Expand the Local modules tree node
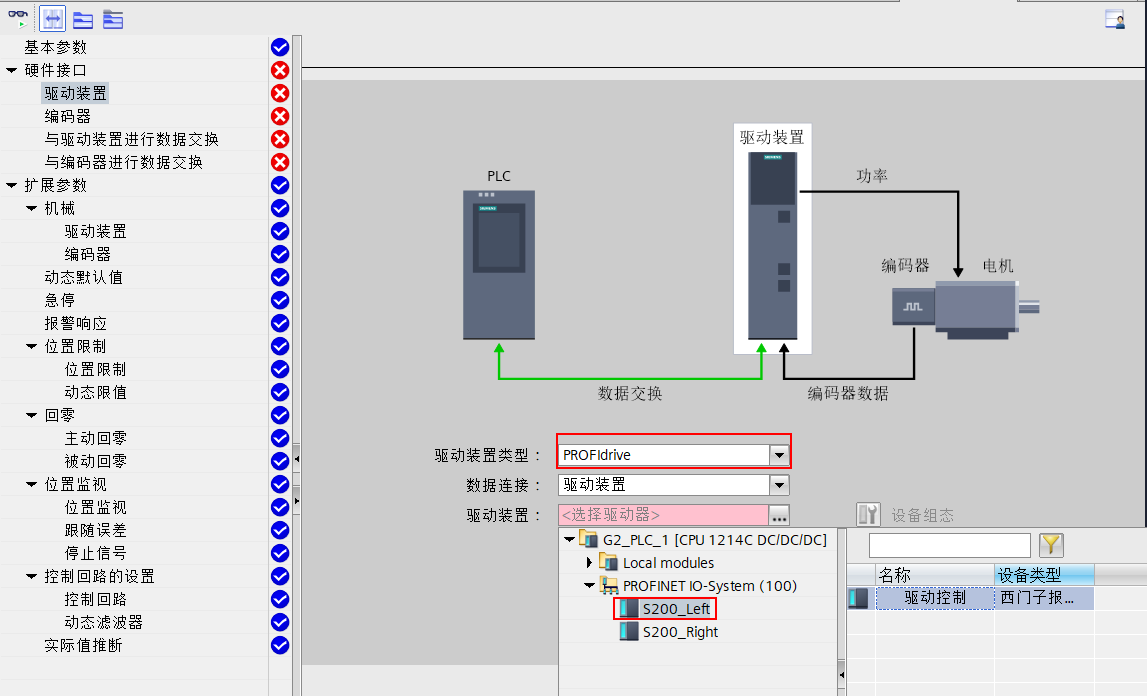Viewport: 1147px width, 696px height. [x=589, y=562]
